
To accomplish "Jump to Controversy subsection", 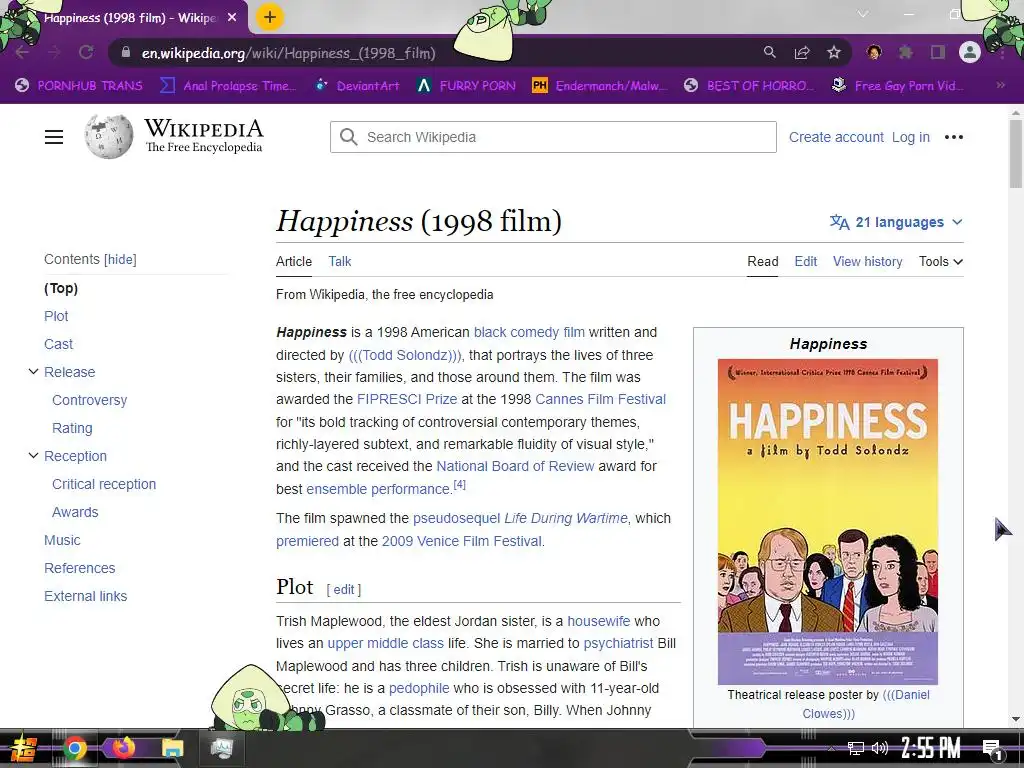I will pos(89,400).
